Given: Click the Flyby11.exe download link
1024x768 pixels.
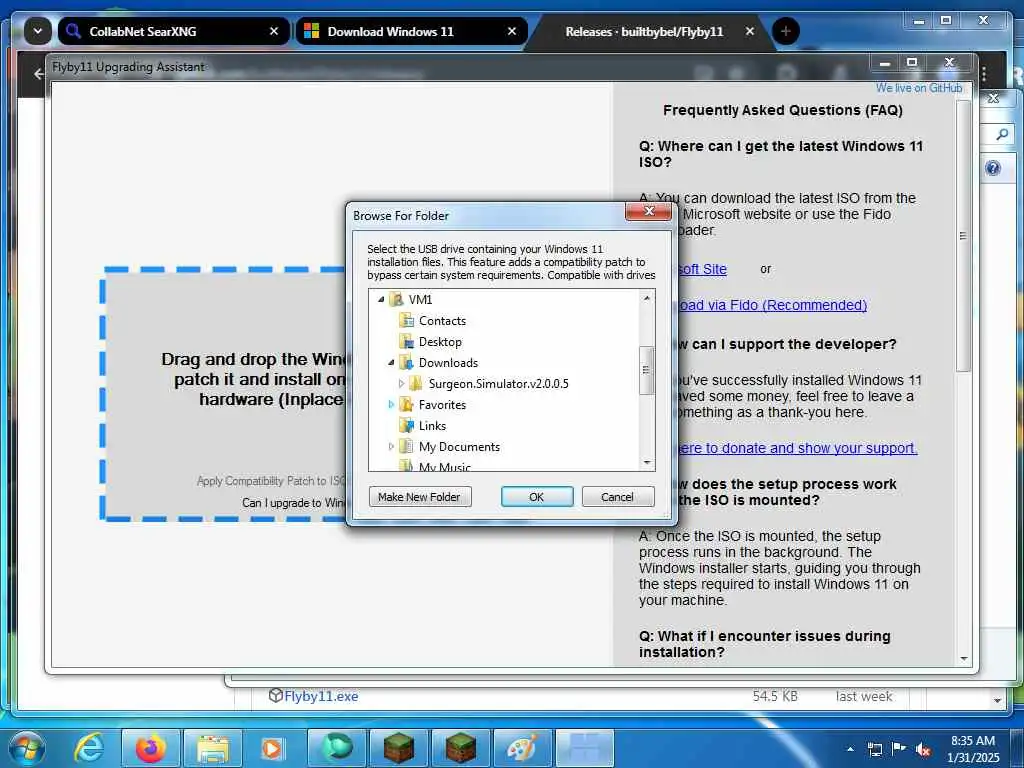Looking at the screenshot, I should pyautogui.click(x=321, y=696).
